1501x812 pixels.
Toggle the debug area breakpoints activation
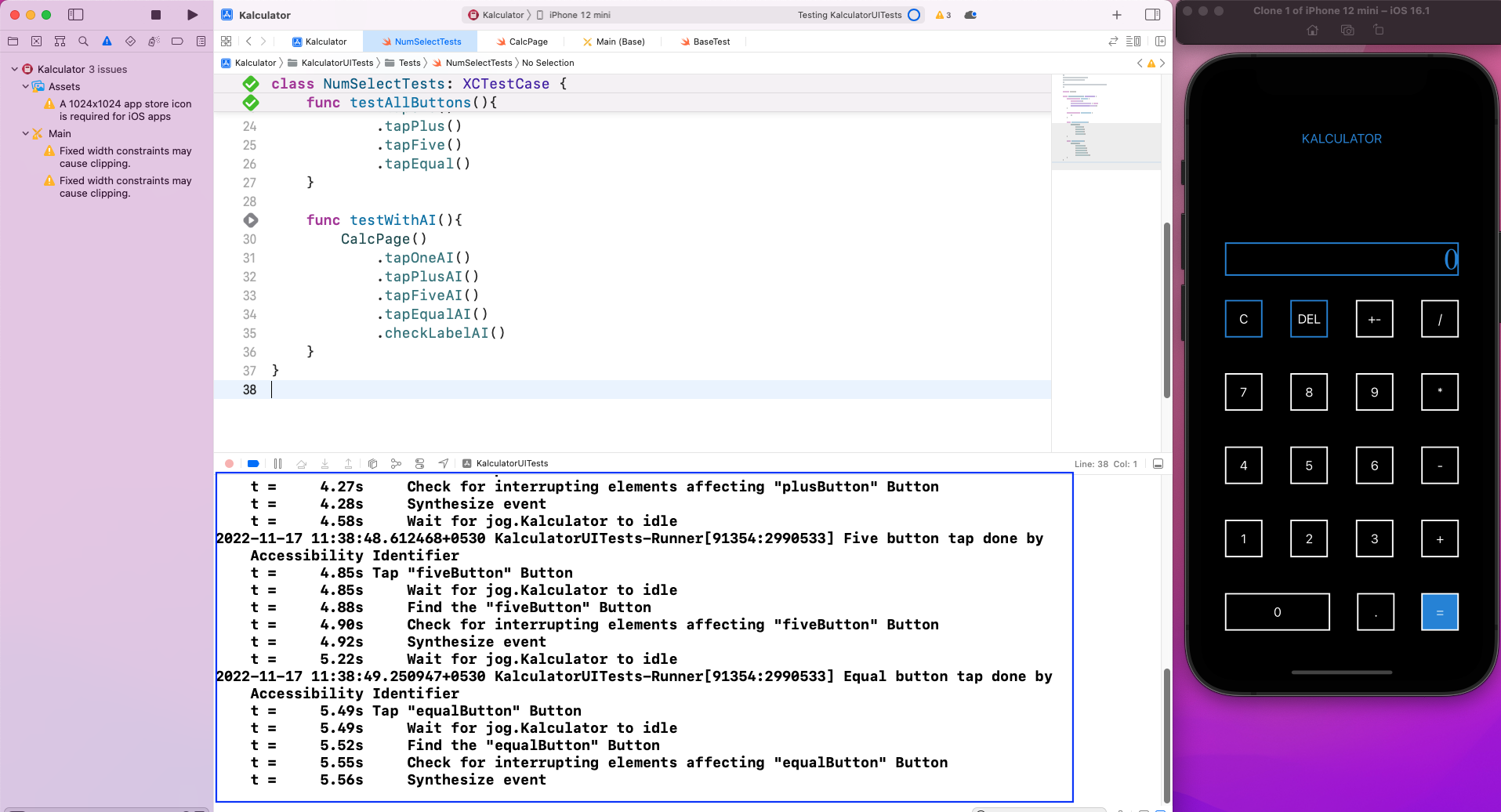(253, 464)
